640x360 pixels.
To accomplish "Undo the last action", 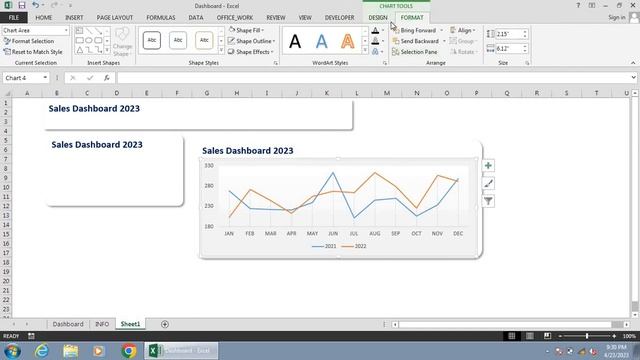I will [x=36, y=6].
